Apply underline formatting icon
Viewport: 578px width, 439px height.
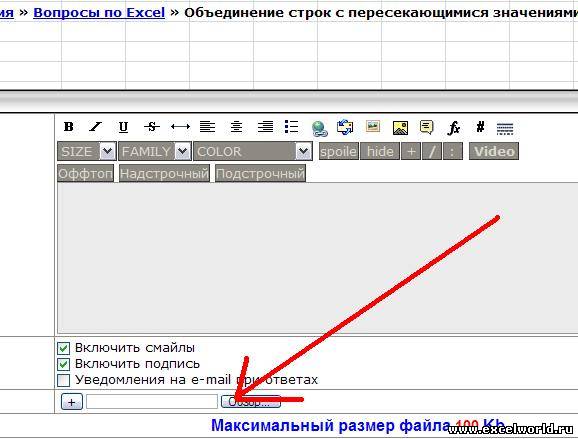point(123,127)
